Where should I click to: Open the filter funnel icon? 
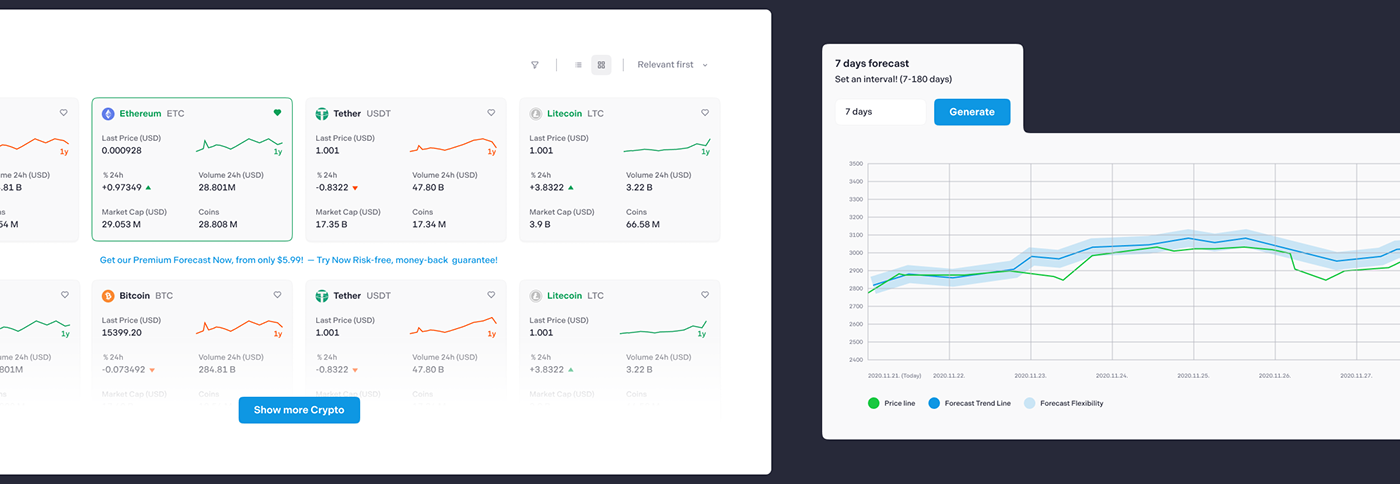[535, 65]
